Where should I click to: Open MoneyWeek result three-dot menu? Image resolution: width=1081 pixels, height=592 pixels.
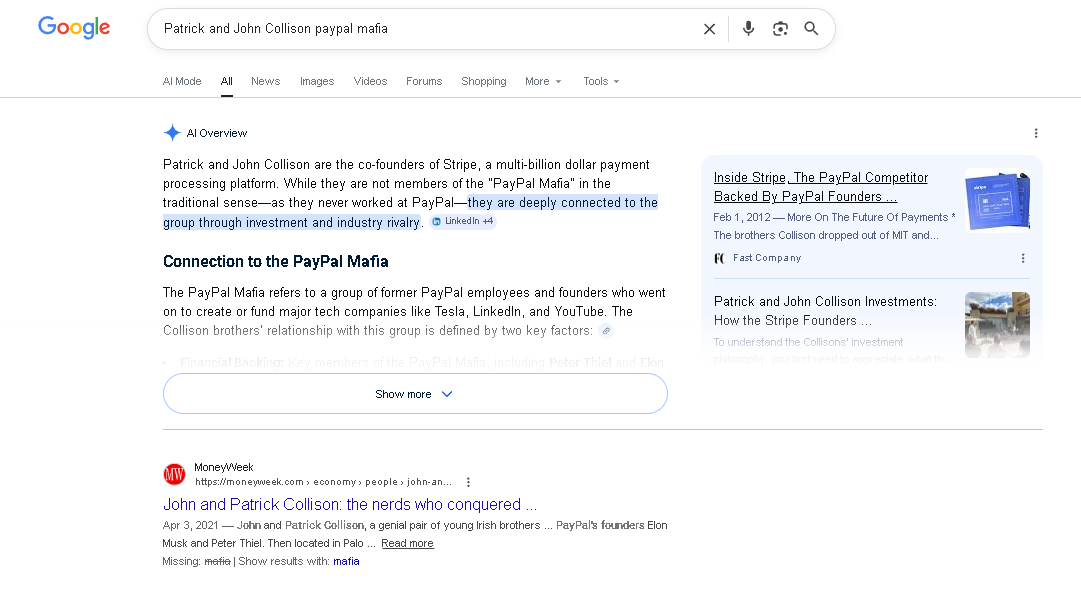coord(468,482)
